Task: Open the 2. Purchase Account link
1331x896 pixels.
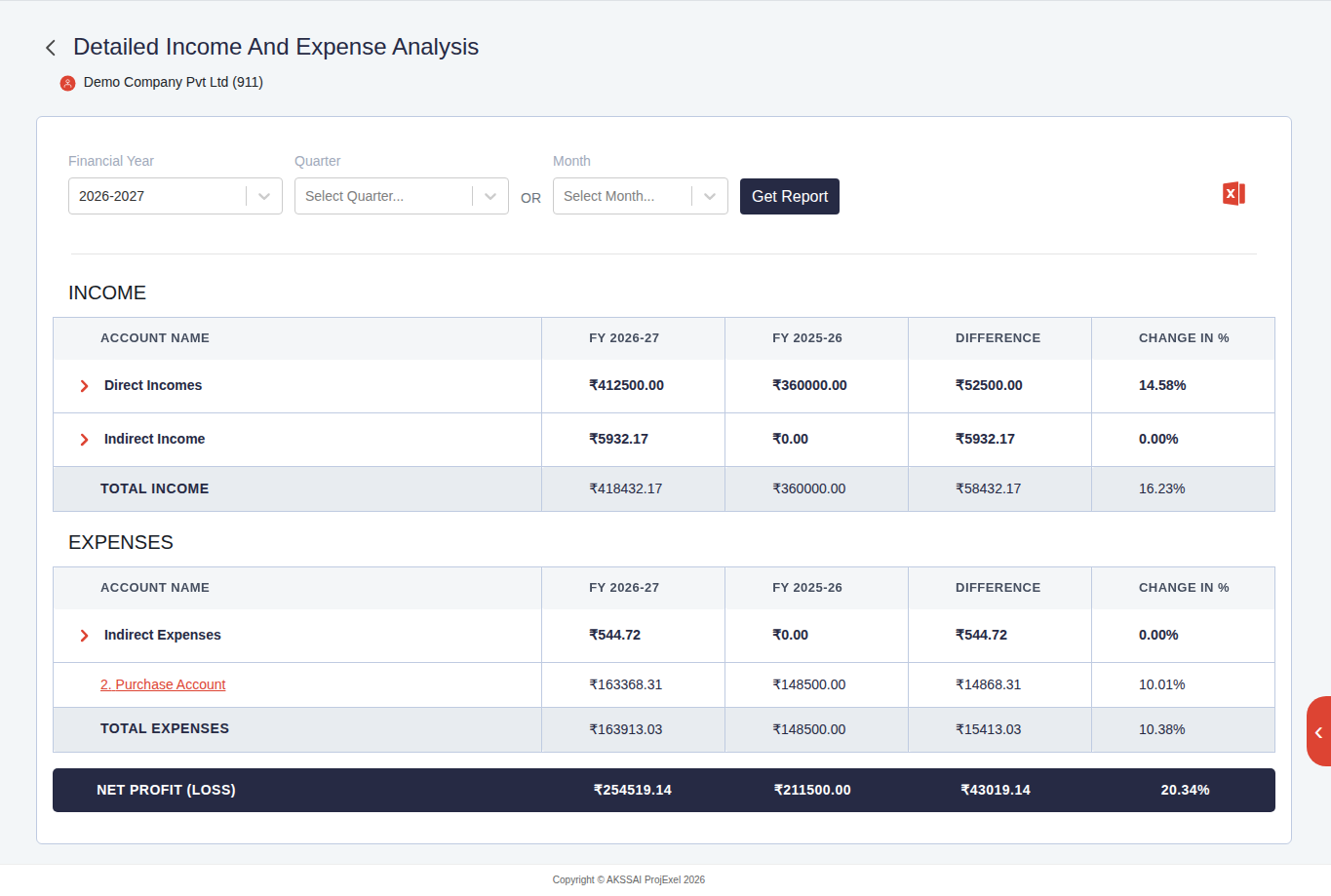Action: (163, 684)
